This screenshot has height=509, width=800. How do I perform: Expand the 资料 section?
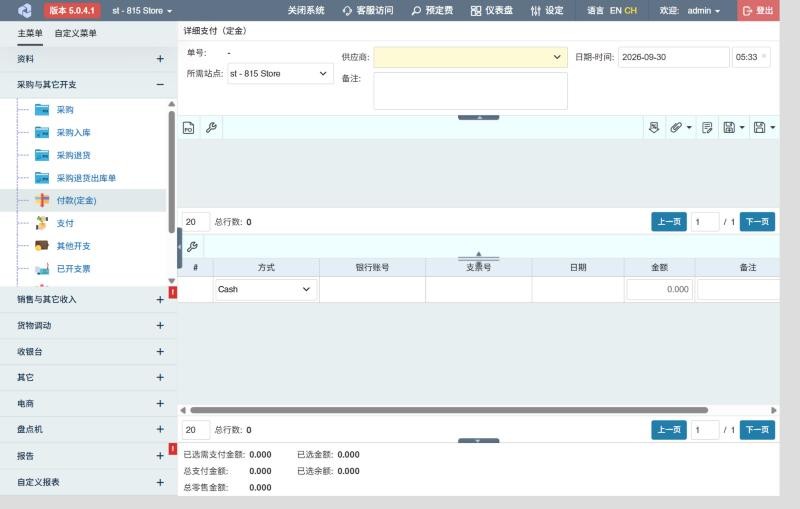(x=160, y=59)
